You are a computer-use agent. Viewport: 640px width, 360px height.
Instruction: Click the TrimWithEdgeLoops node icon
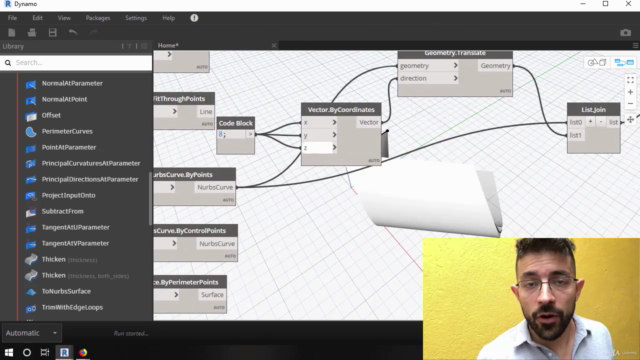[x=31, y=308]
